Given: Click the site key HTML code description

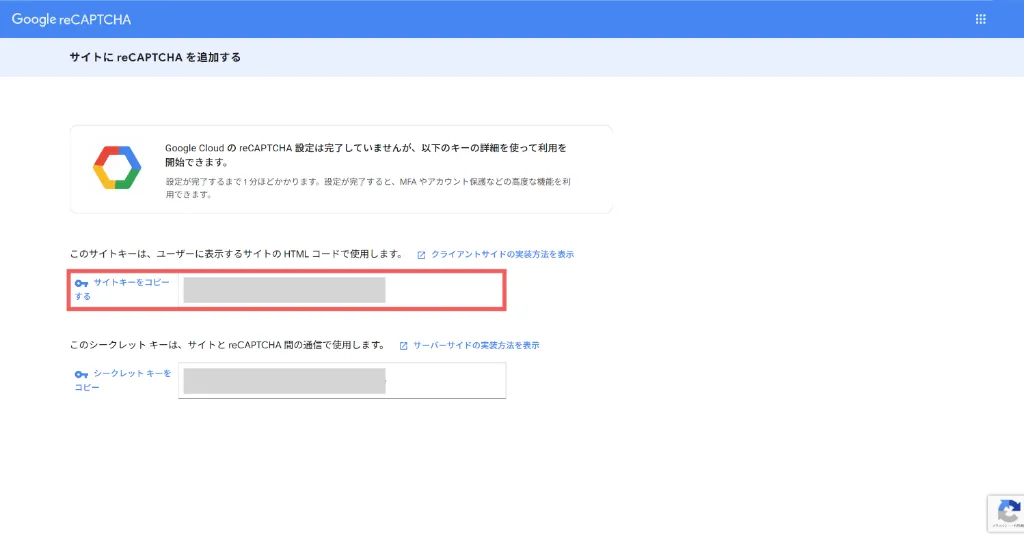Looking at the screenshot, I should pyautogui.click(x=236, y=255).
